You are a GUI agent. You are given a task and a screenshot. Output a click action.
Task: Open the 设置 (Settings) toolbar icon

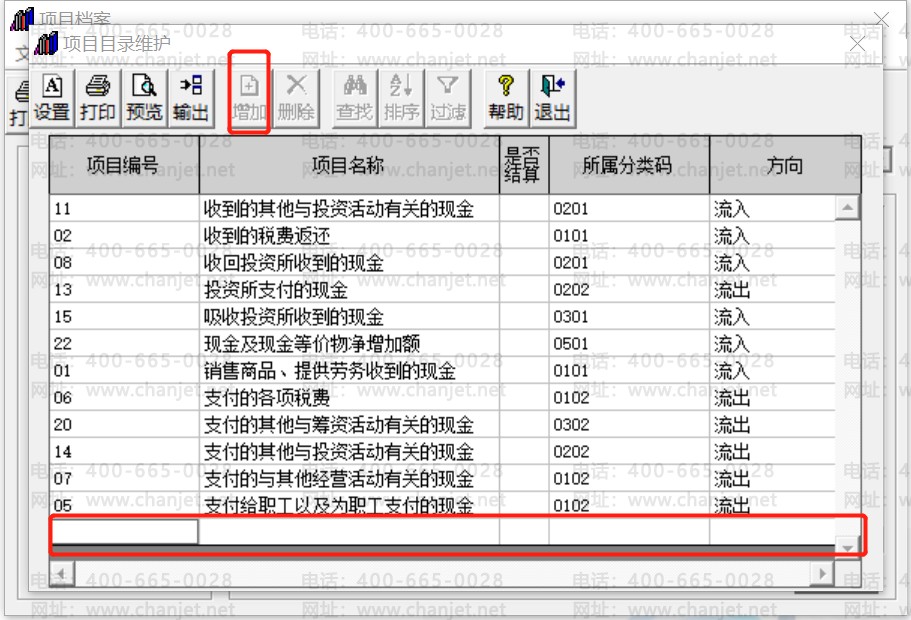tap(52, 98)
